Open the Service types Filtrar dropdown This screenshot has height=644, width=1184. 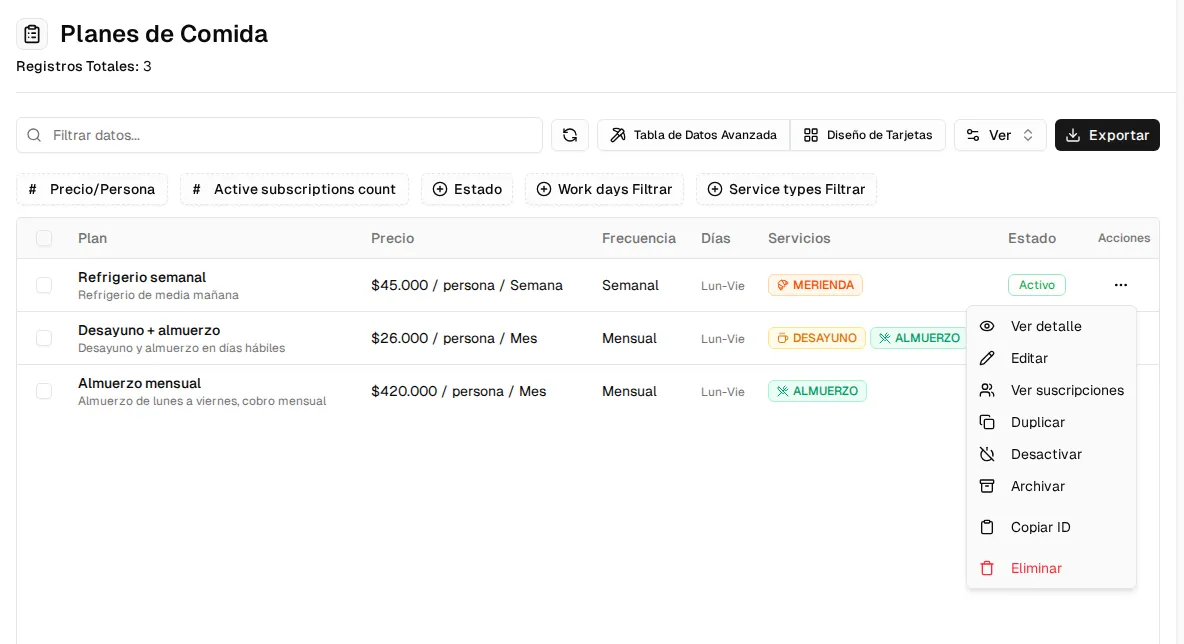(786, 190)
